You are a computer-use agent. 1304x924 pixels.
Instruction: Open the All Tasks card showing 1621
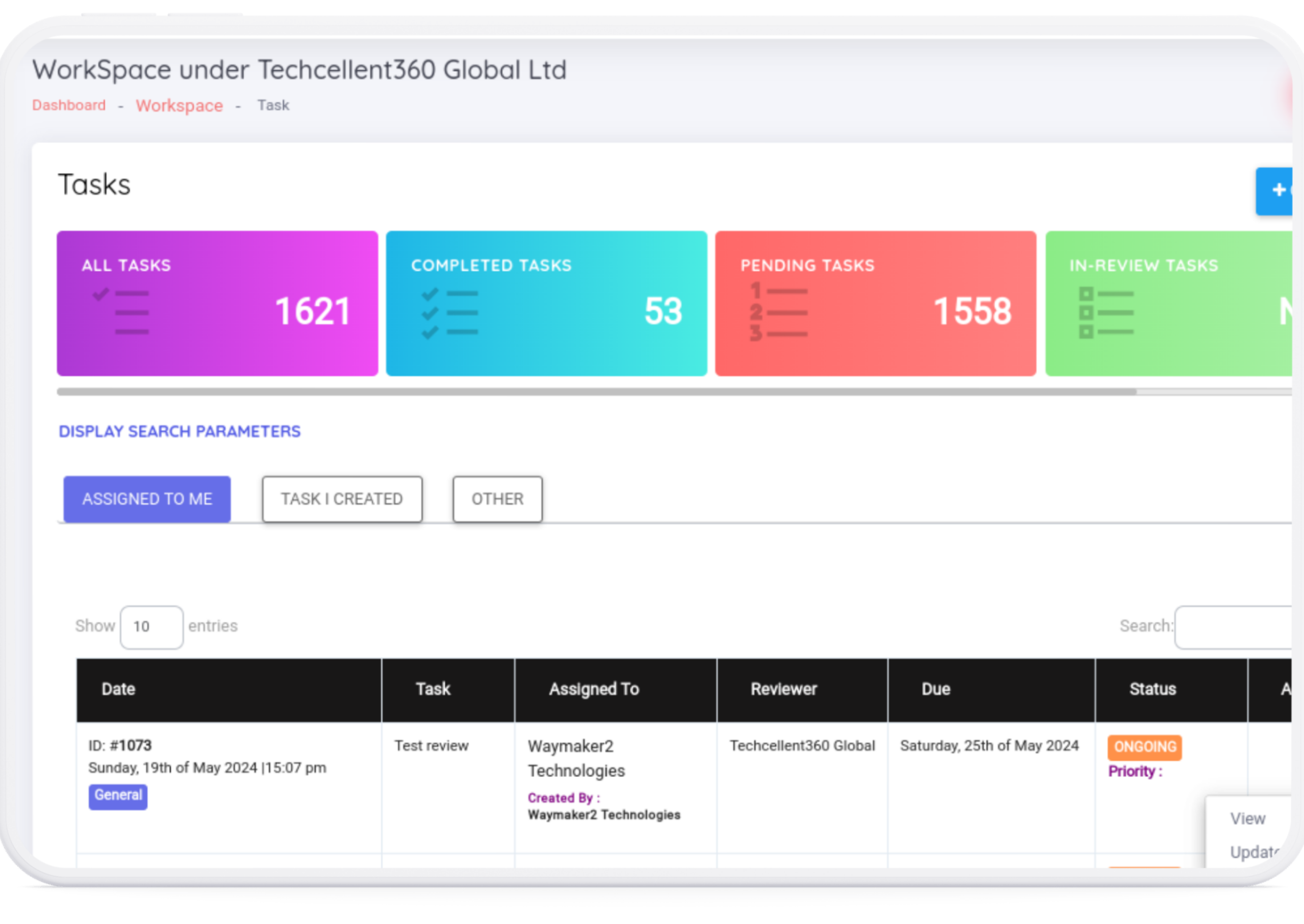217,303
